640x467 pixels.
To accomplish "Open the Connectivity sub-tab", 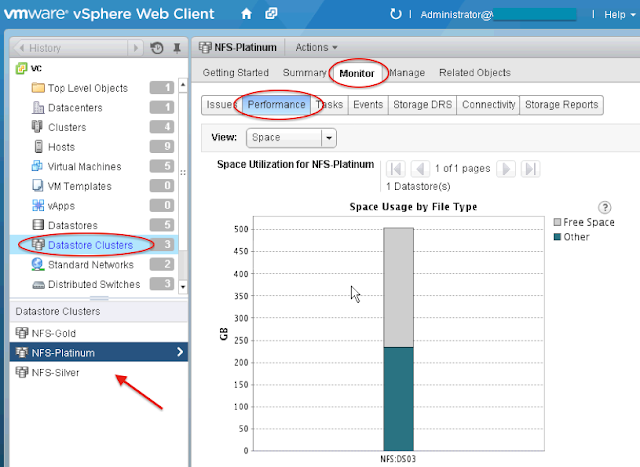I will (x=488, y=105).
